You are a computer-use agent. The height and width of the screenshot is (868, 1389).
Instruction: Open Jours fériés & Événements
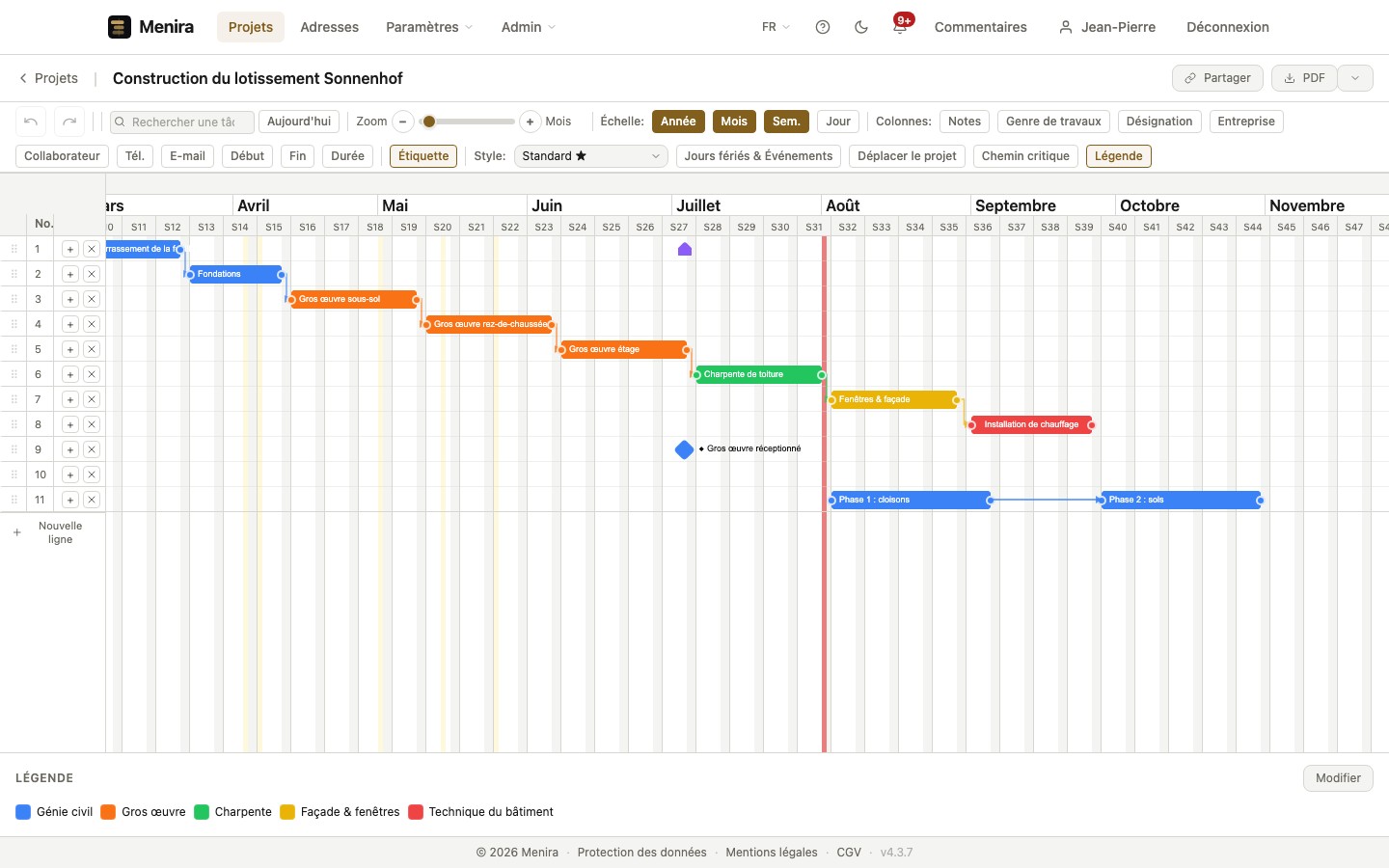tap(758, 156)
